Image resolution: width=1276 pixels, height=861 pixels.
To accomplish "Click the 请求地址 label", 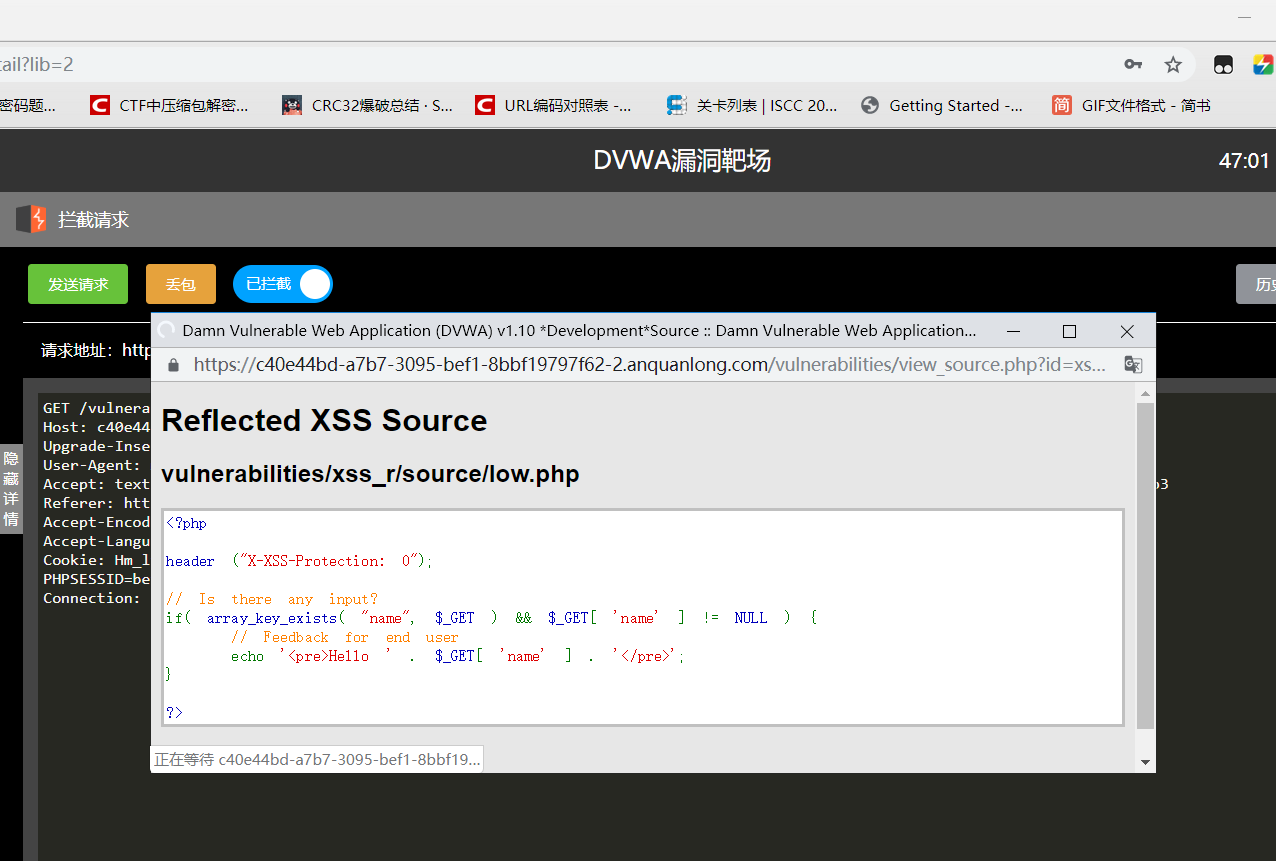I will click(80, 350).
